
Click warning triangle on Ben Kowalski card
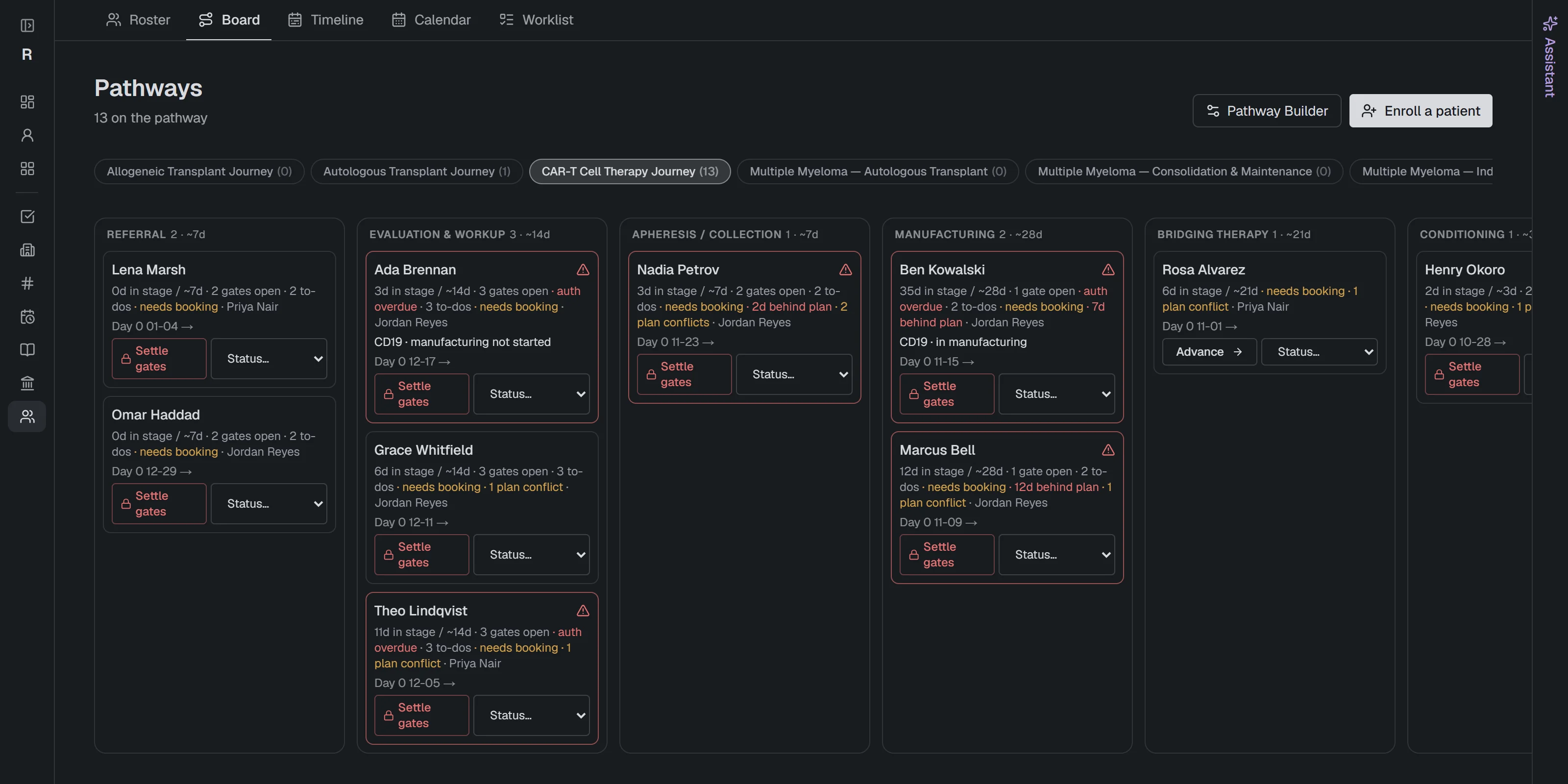pyautogui.click(x=1108, y=269)
